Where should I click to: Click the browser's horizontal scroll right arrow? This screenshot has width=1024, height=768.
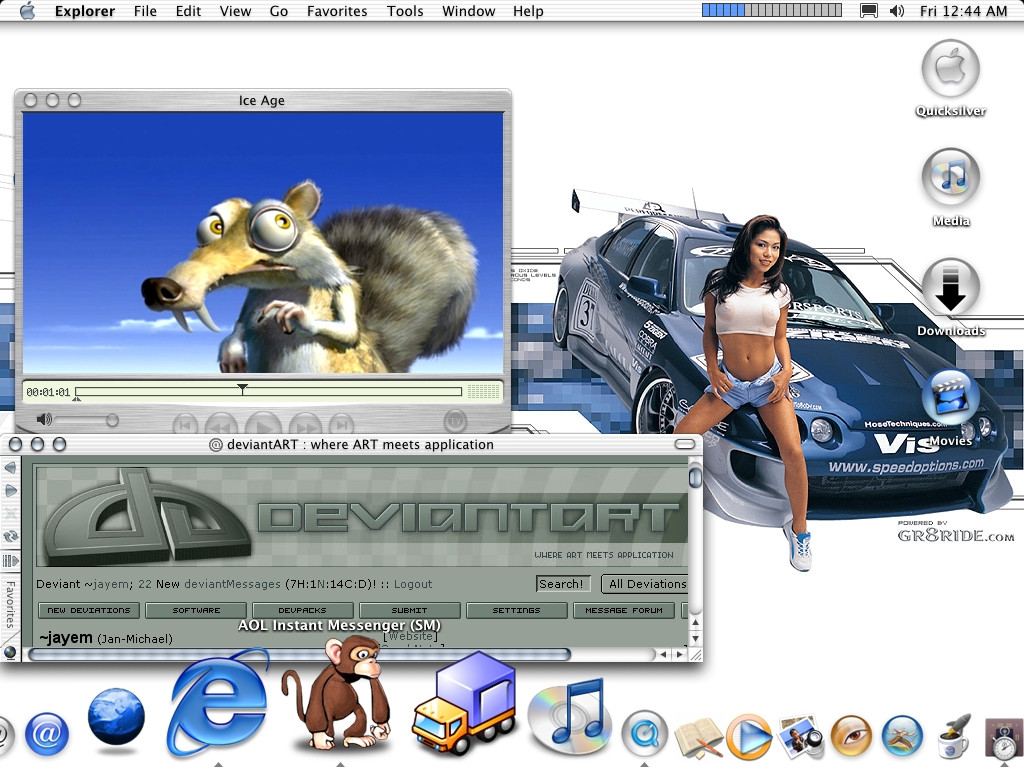680,654
